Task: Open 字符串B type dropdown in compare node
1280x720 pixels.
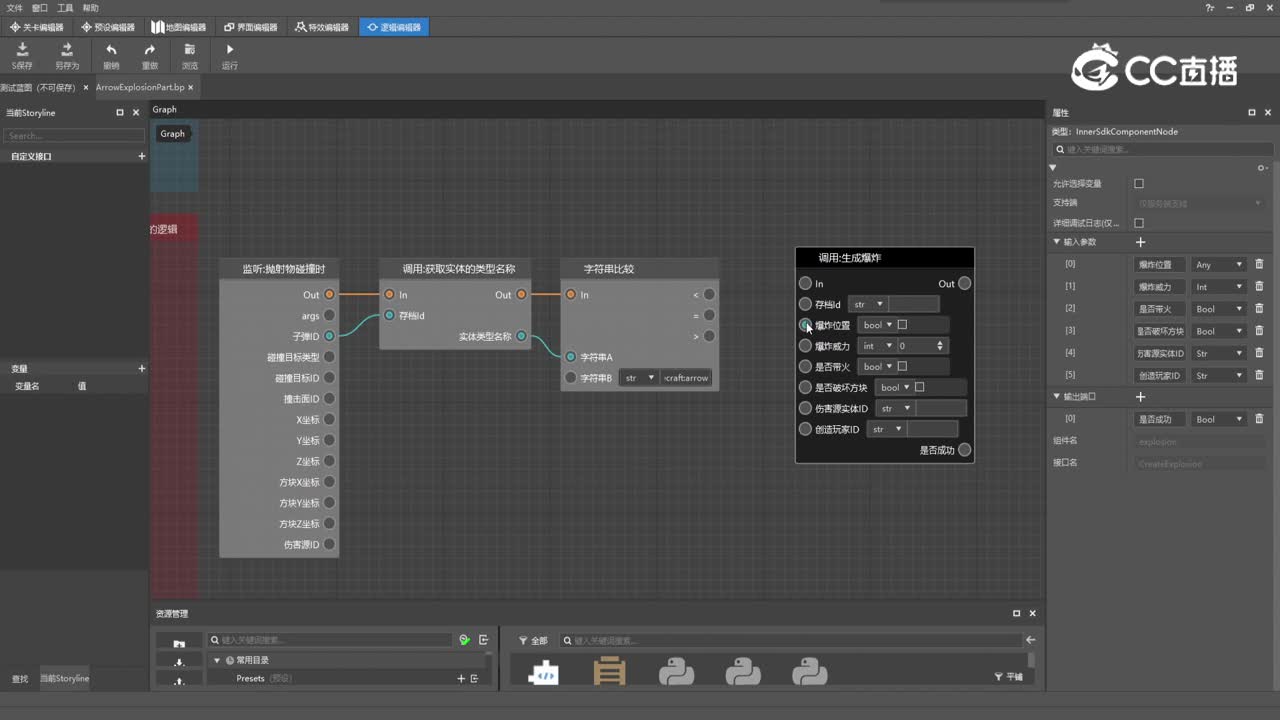Action: coord(638,378)
